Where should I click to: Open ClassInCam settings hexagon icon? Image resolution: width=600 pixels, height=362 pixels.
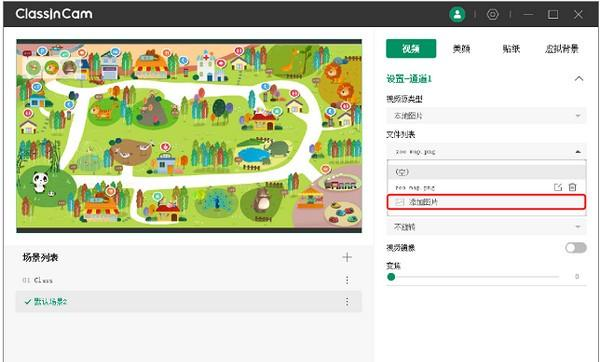tap(492, 15)
